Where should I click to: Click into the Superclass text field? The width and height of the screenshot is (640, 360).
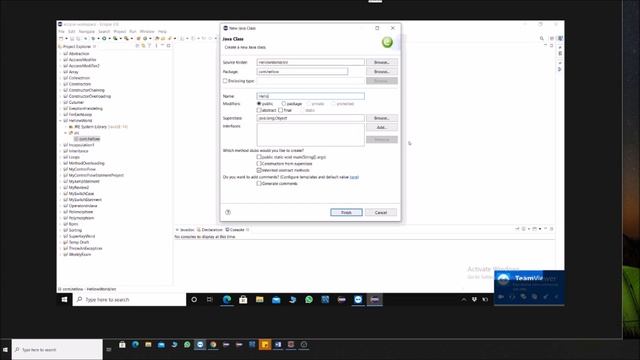(x=311, y=118)
